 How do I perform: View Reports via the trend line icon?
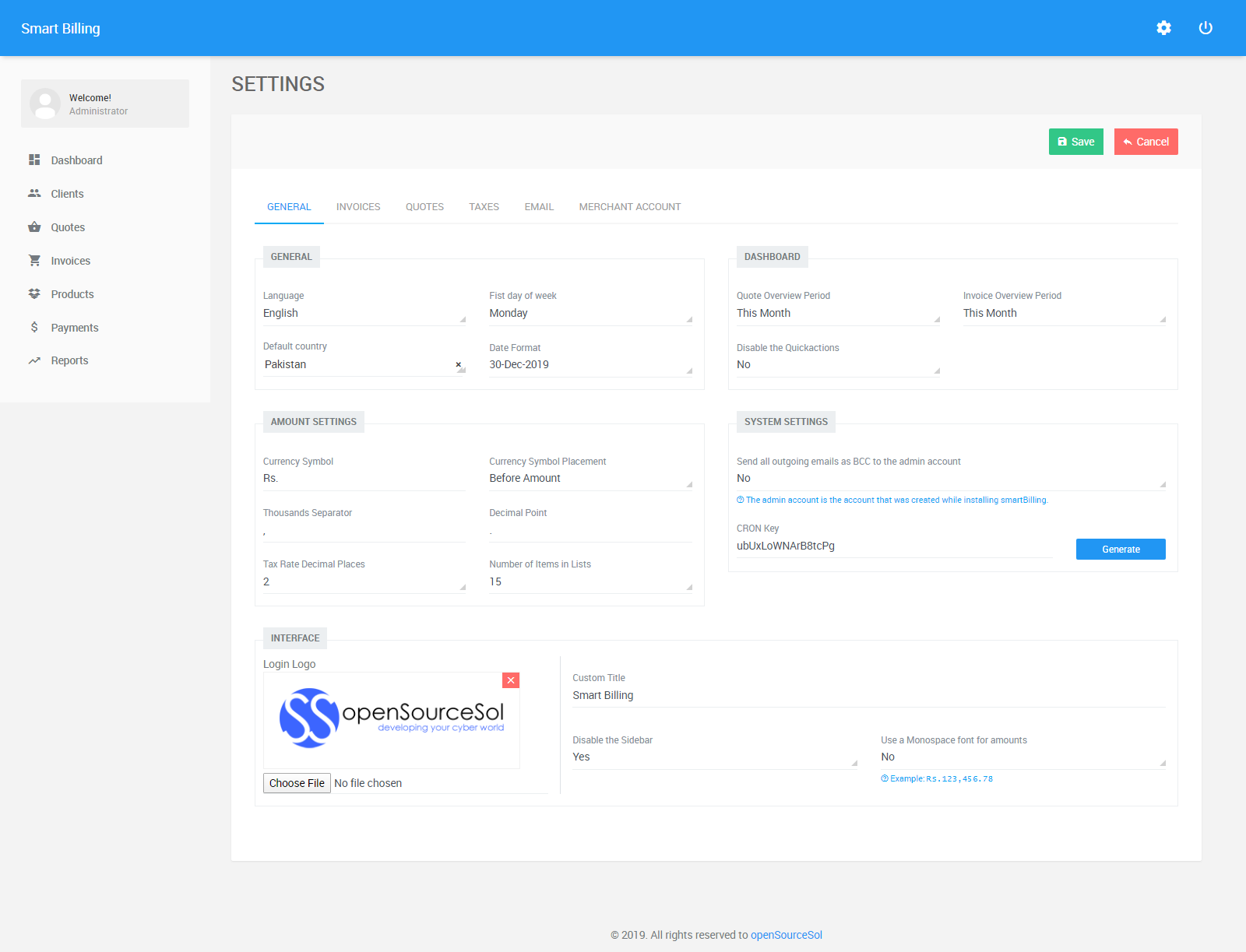coord(34,360)
